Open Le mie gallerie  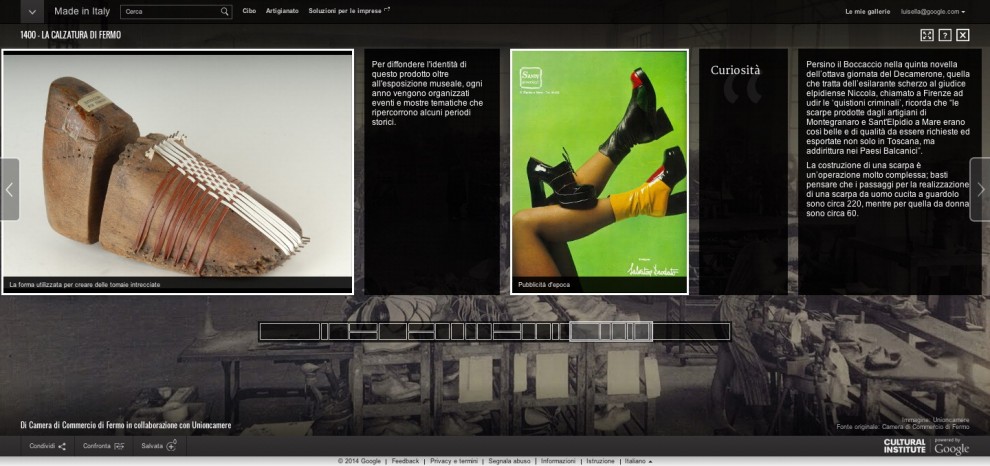[x=868, y=11]
